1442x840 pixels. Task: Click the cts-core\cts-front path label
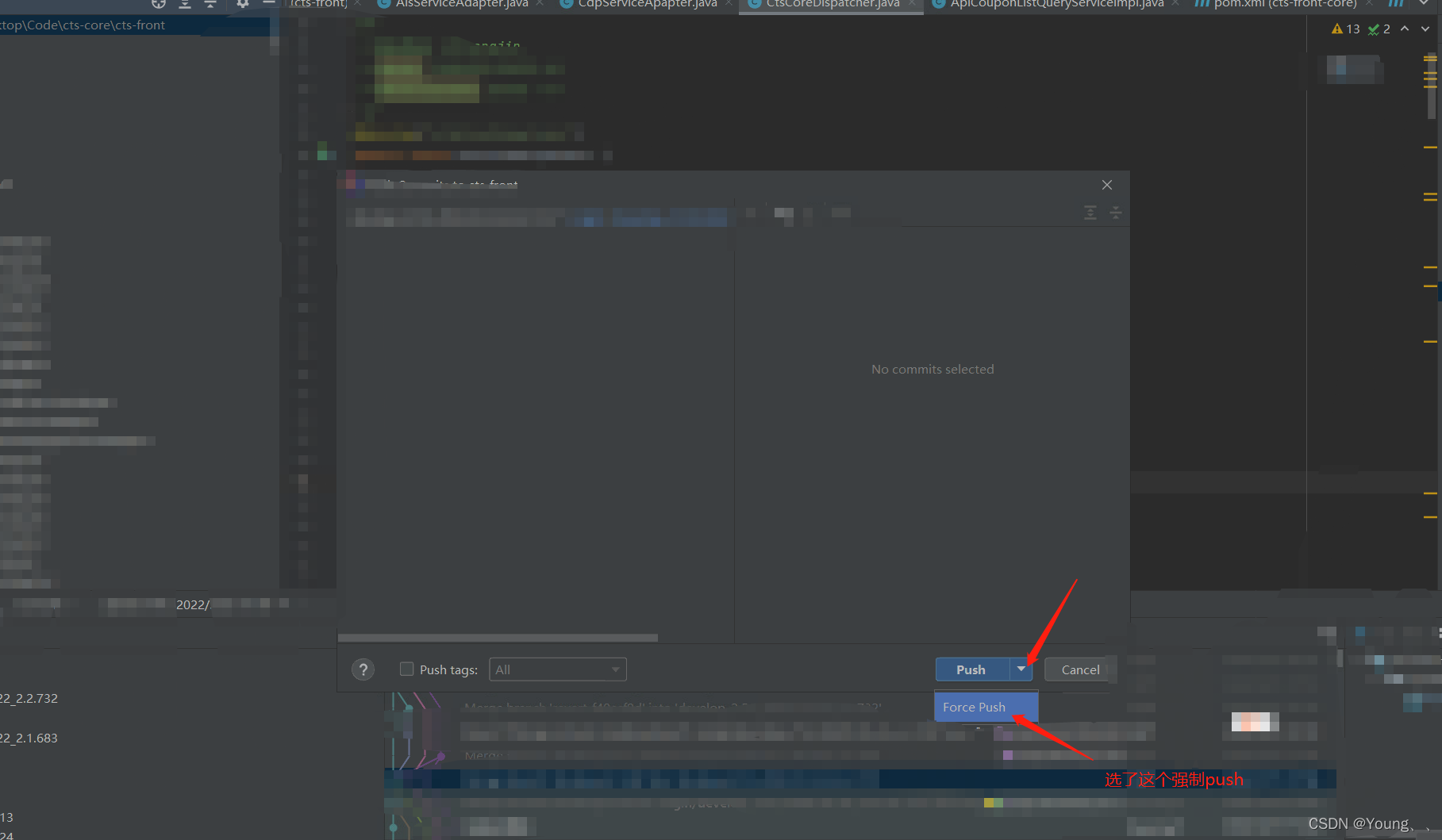(x=83, y=25)
